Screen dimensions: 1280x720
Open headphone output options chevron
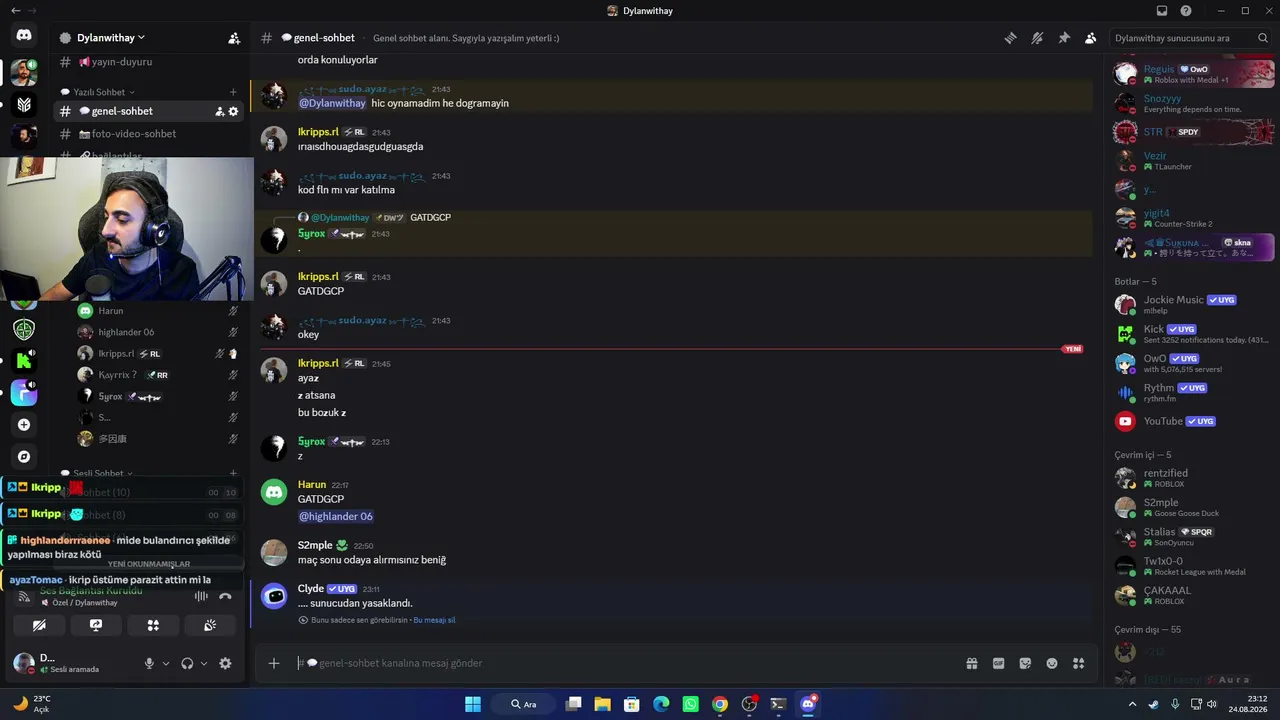coord(204,663)
